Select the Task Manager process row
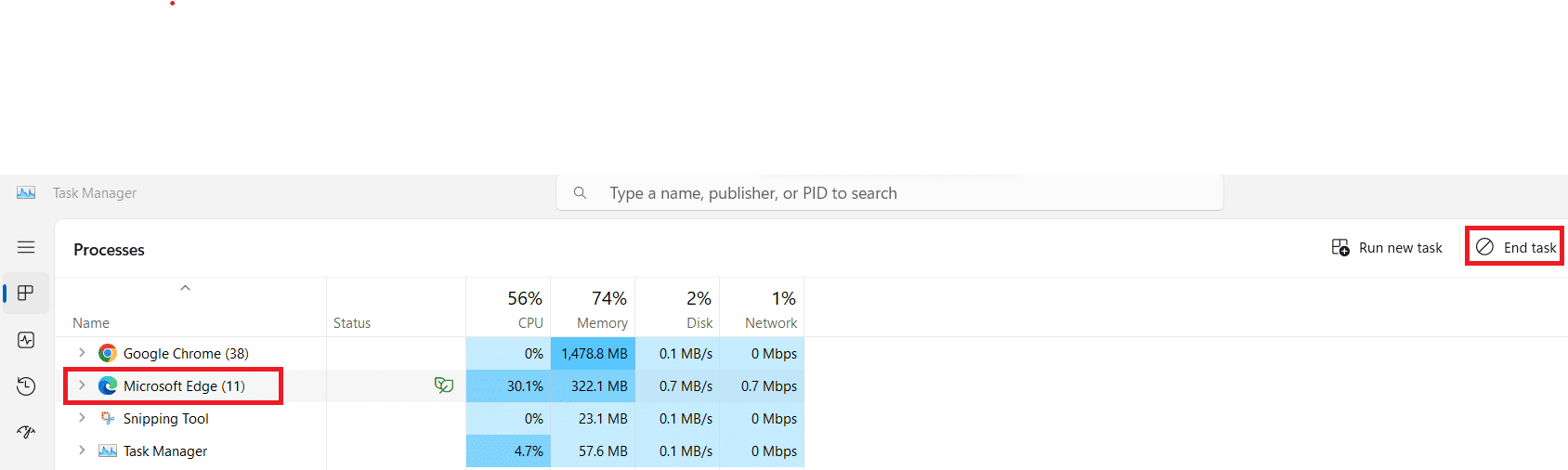 (x=430, y=450)
